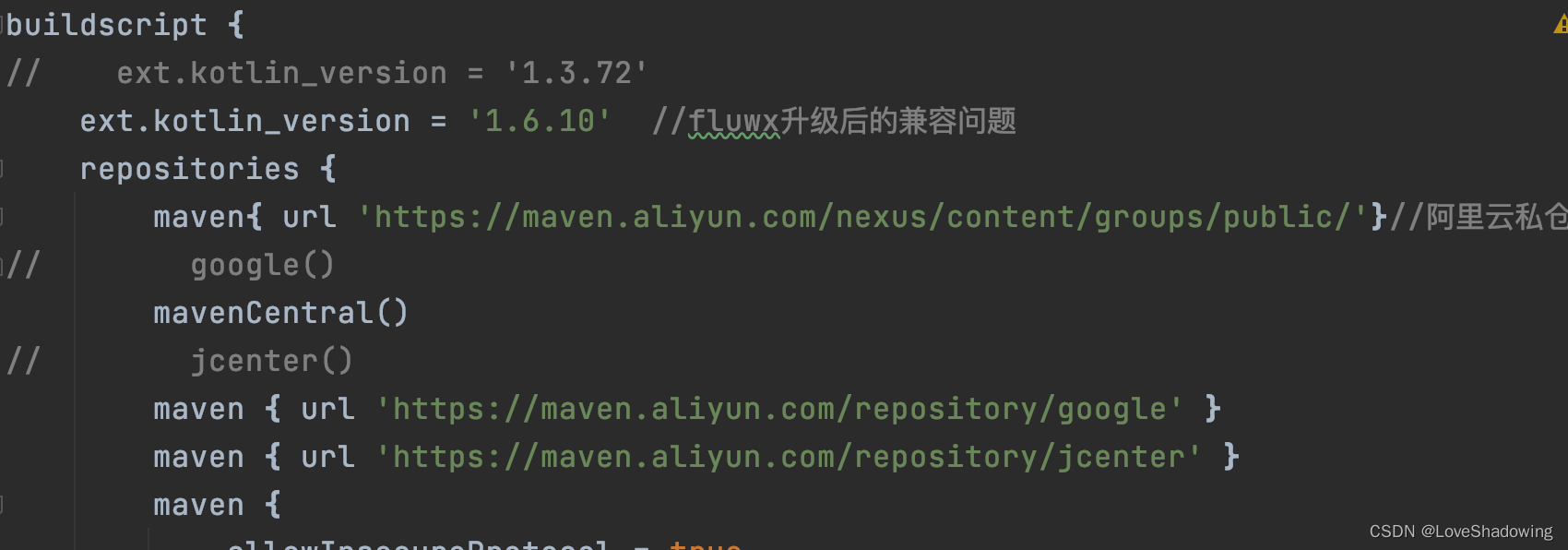Click the buildscript keyword

(107, 25)
